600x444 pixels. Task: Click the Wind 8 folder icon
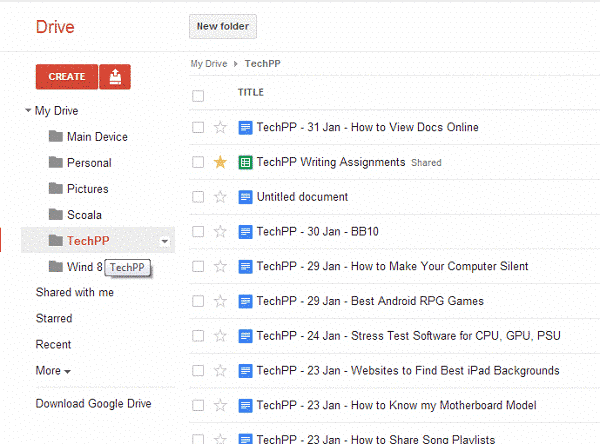click(x=56, y=266)
